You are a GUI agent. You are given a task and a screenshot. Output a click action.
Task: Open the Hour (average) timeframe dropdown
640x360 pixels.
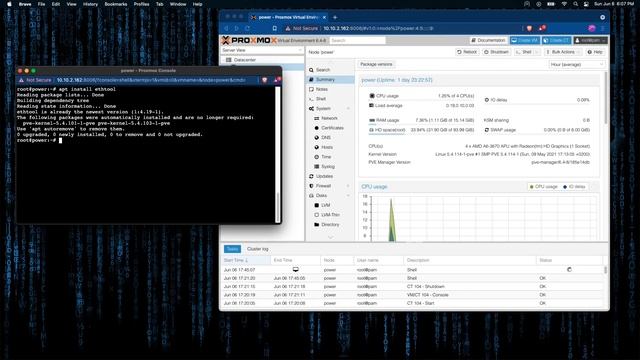pyautogui.click(x=576, y=64)
